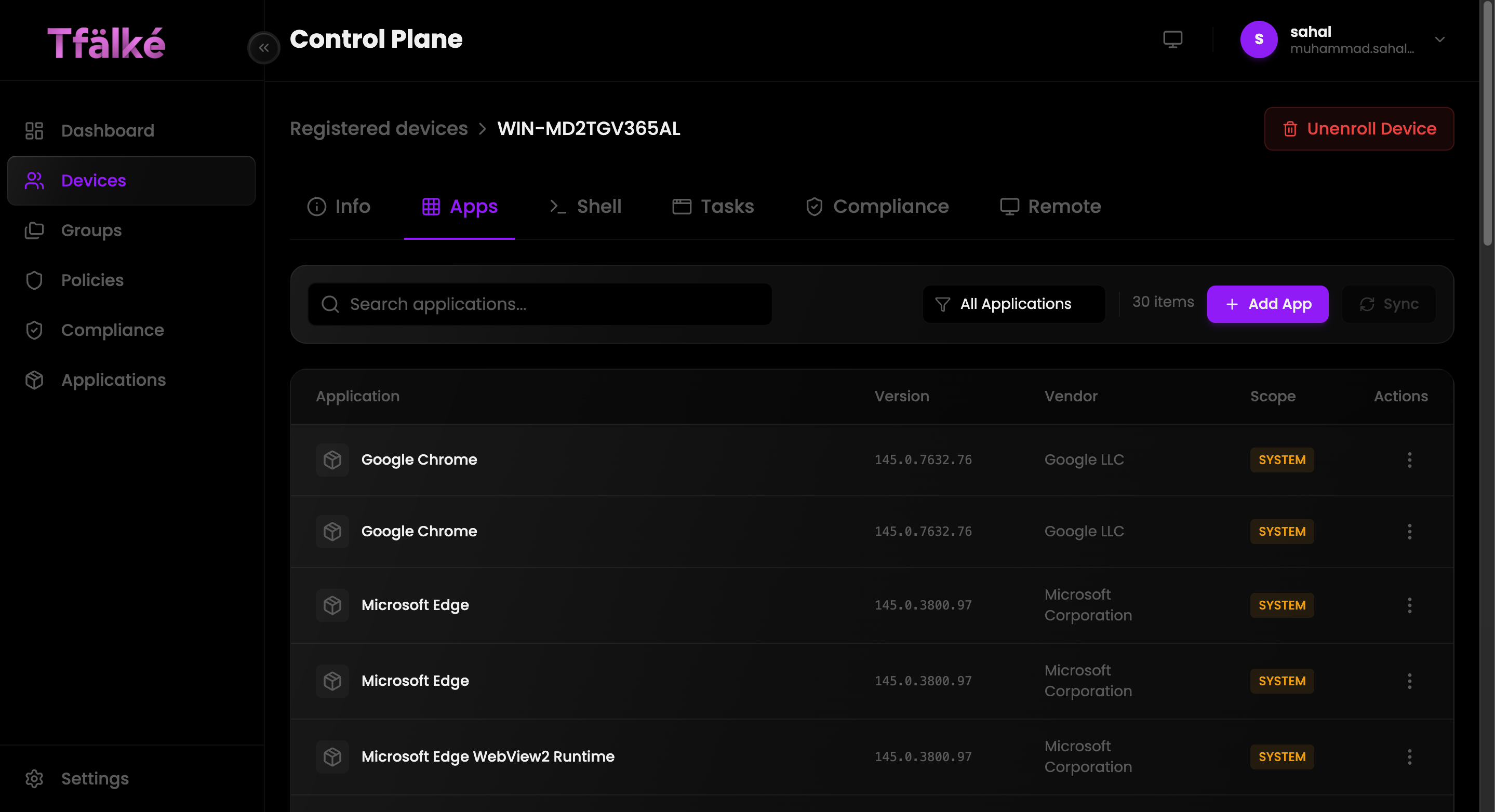The height and width of the screenshot is (812, 1495).
Task: Click the truncated email 'muhammad.sahal...'
Action: click(1352, 49)
